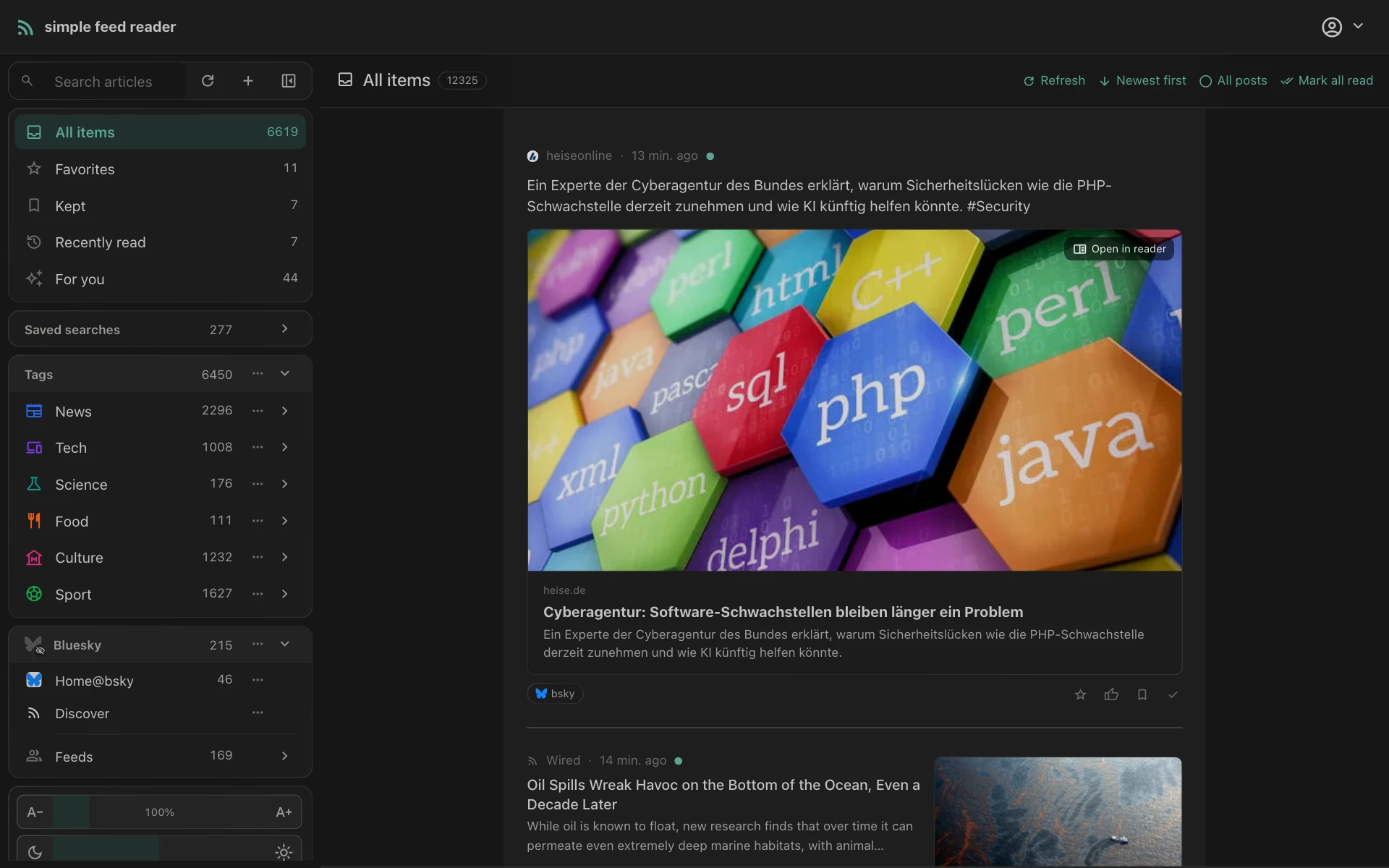Click the plus icon to add feed
1389x868 pixels.
click(248, 81)
